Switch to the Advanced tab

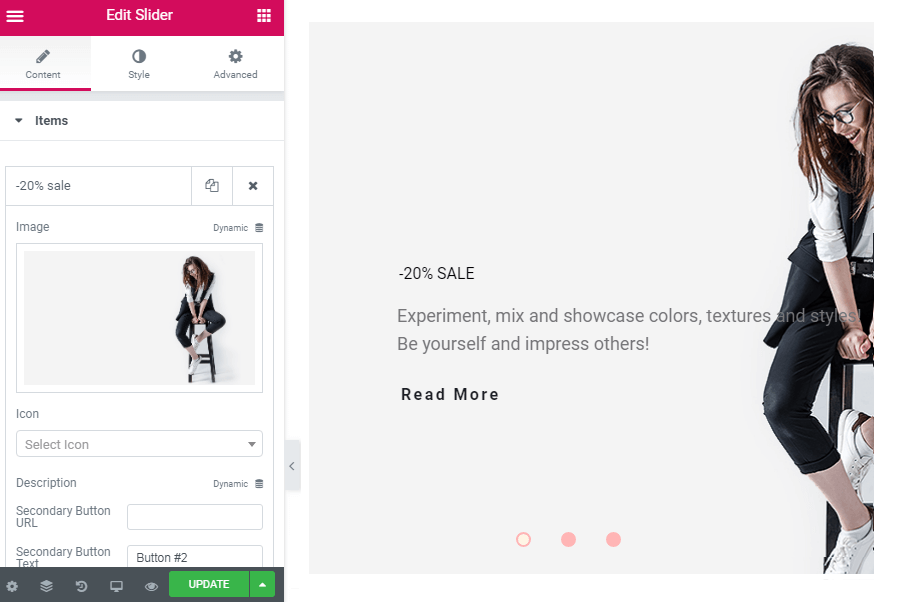point(235,63)
